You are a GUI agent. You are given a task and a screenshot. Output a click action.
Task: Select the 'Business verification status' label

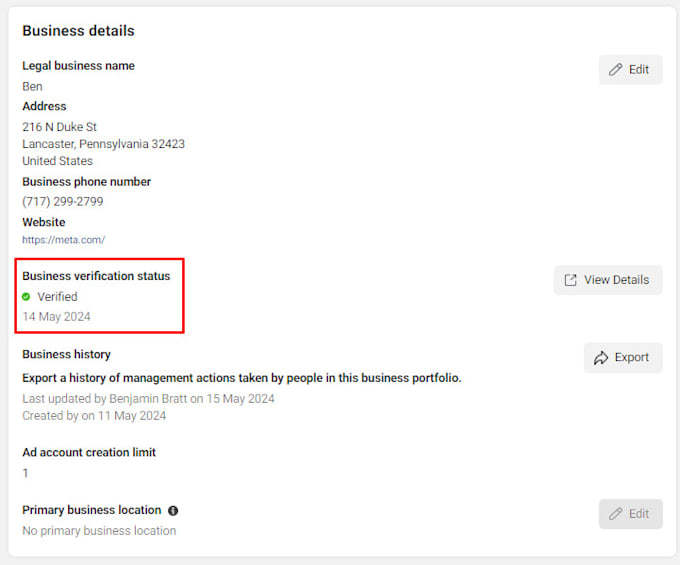96,276
